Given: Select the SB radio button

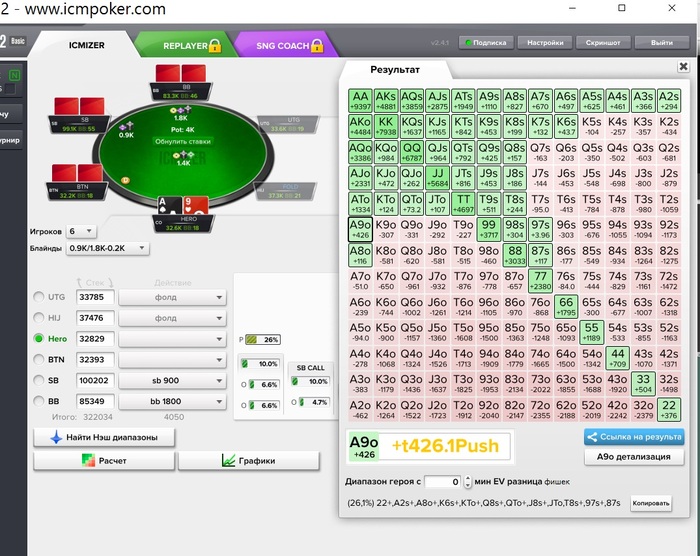Looking at the screenshot, I should [x=39, y=380].
